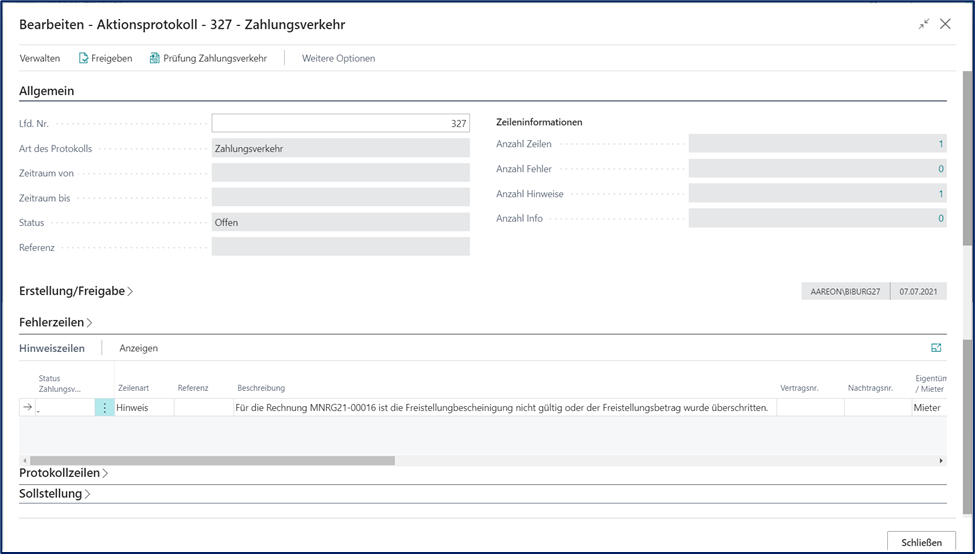The image size is (975, 554).
Task: Open the Verwalten menu
Action: [x=40, y=58]
